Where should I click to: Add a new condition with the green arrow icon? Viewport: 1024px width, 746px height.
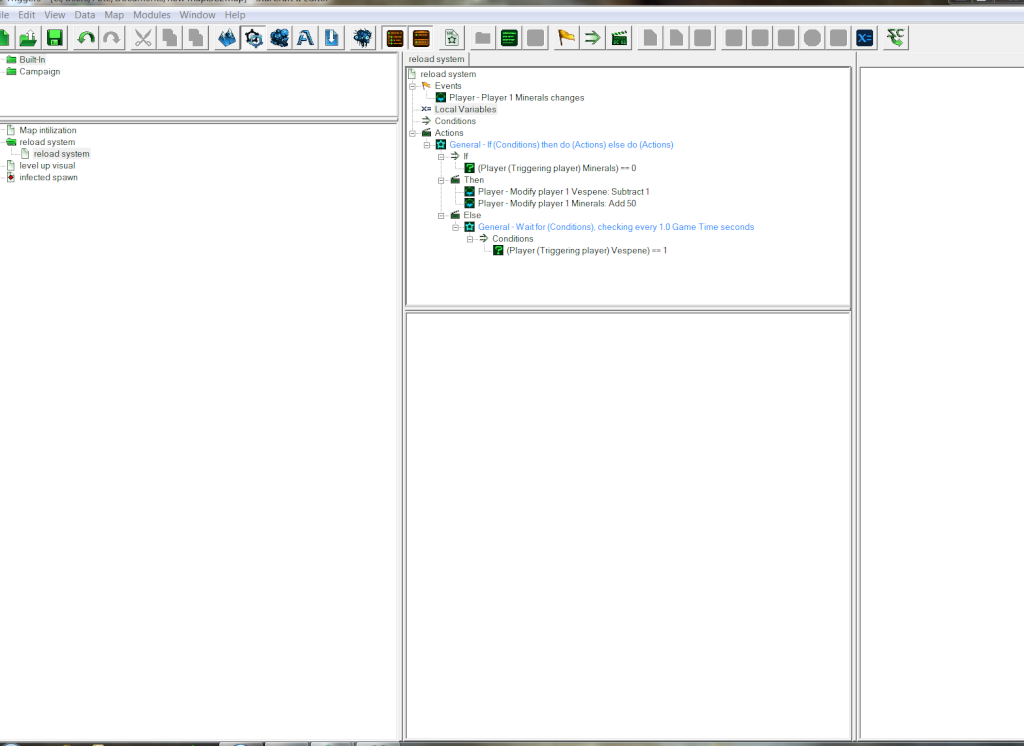592,38
